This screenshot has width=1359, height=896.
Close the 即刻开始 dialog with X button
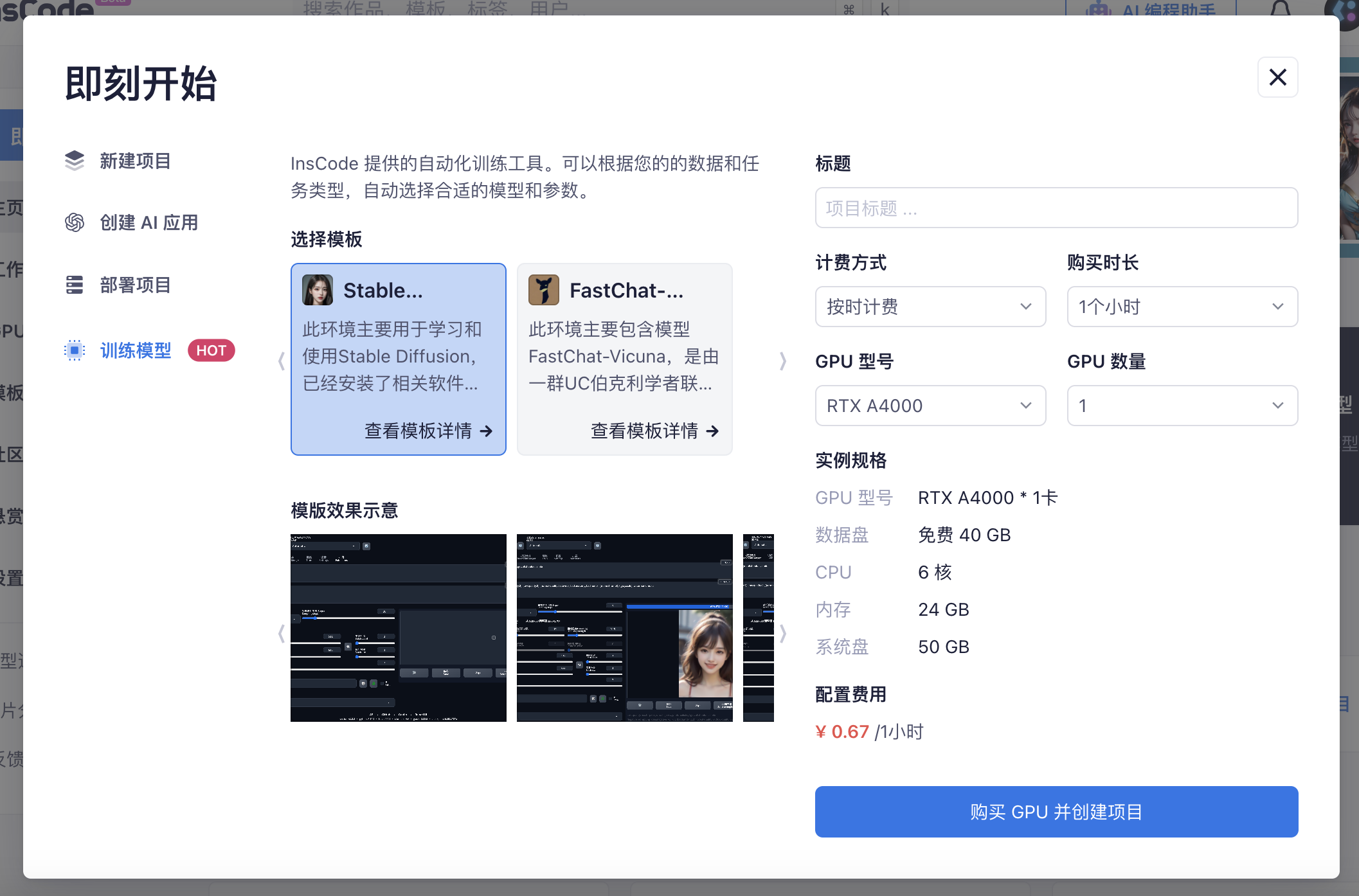click(x=1277, y=77)
